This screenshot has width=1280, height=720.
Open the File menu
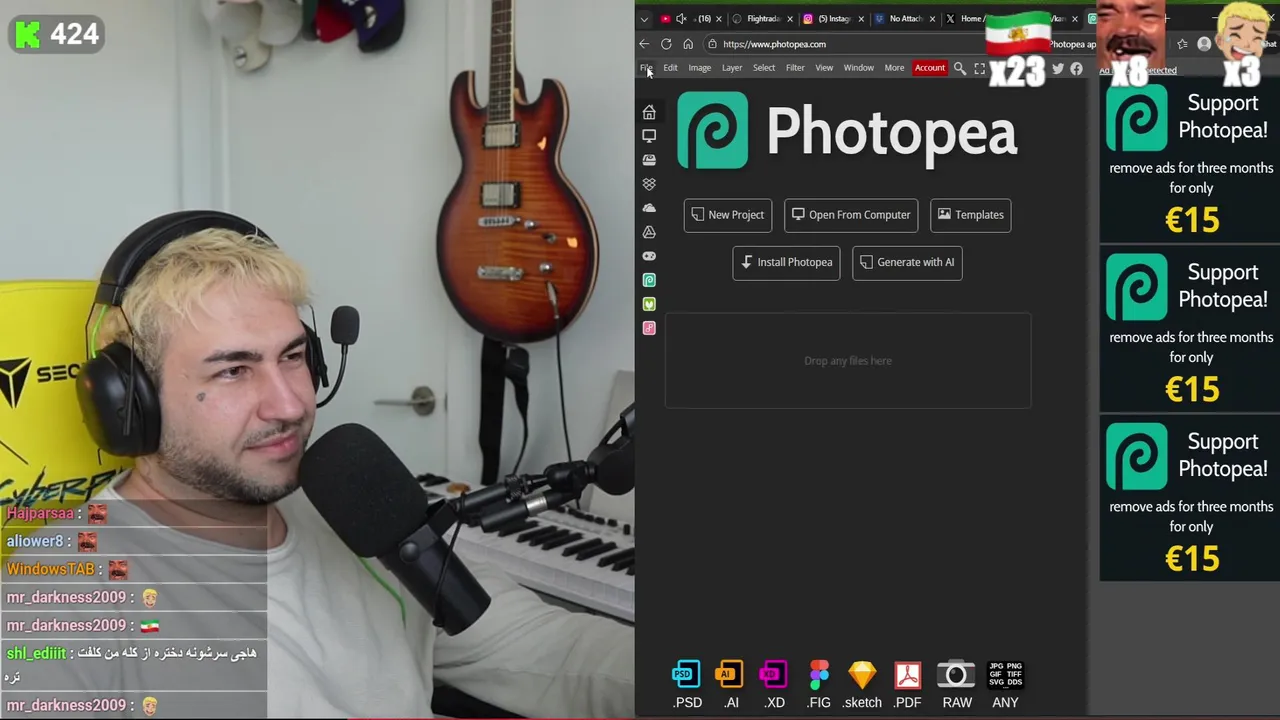(646, 68)
